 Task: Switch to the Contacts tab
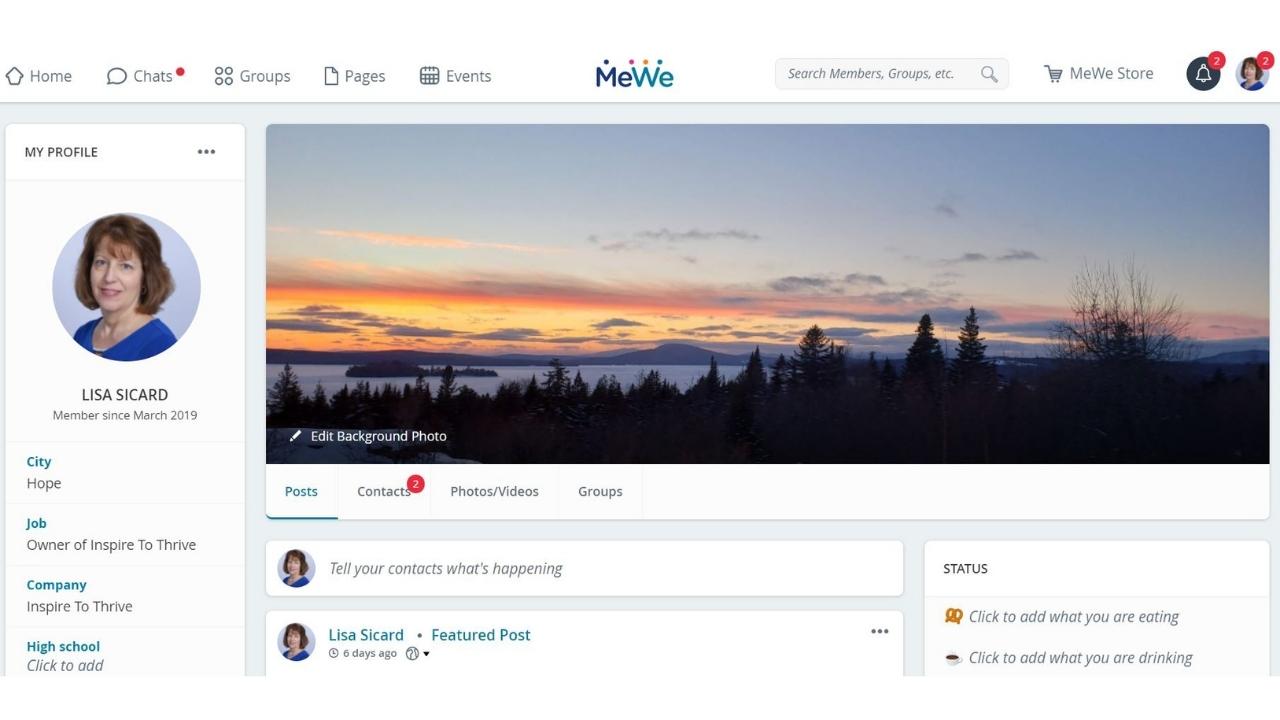point(384,491)
